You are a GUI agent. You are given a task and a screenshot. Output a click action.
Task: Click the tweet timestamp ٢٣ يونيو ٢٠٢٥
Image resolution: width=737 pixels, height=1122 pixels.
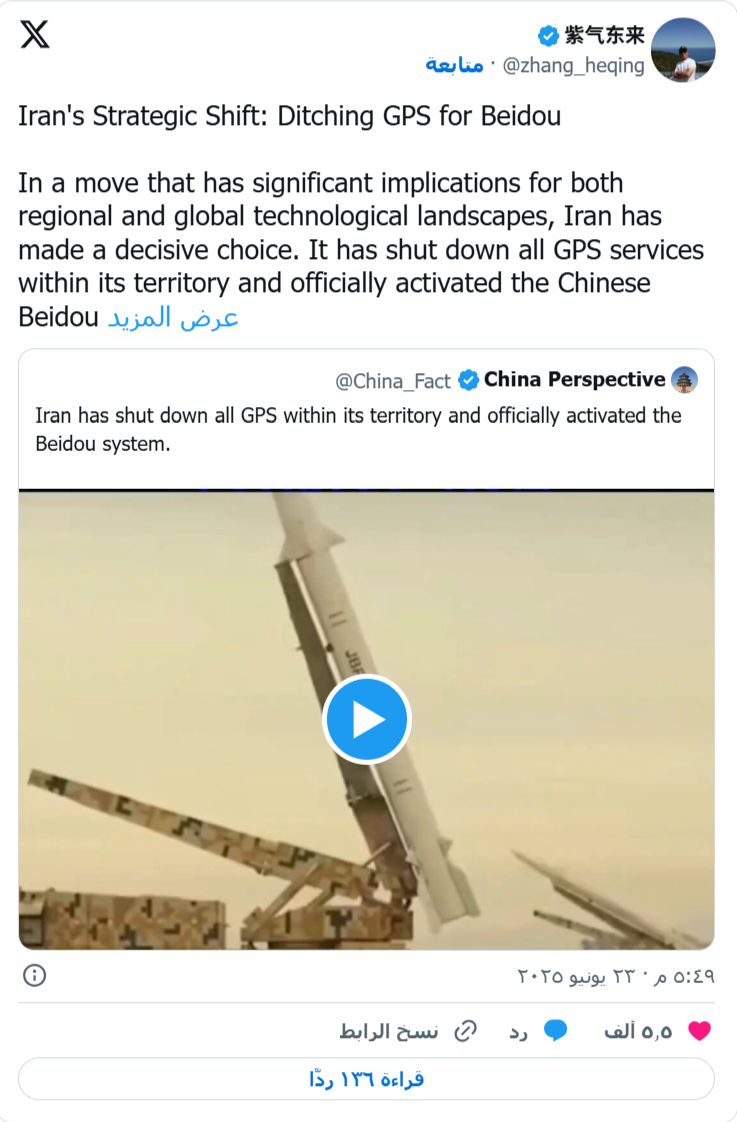(615, 976)
